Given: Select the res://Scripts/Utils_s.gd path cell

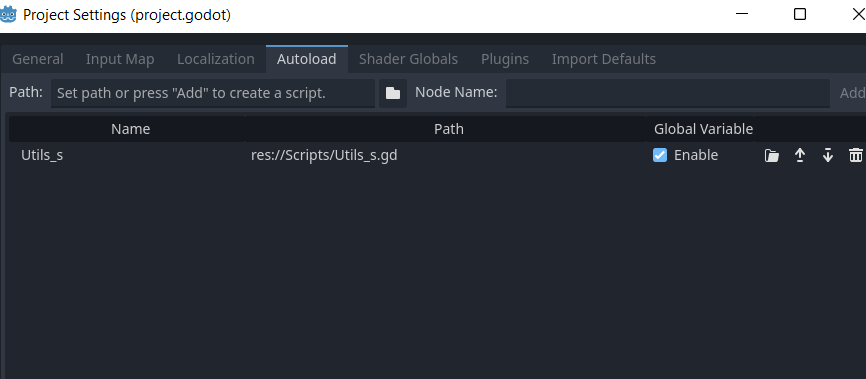Looking at the screenshot, I should 446,156.
